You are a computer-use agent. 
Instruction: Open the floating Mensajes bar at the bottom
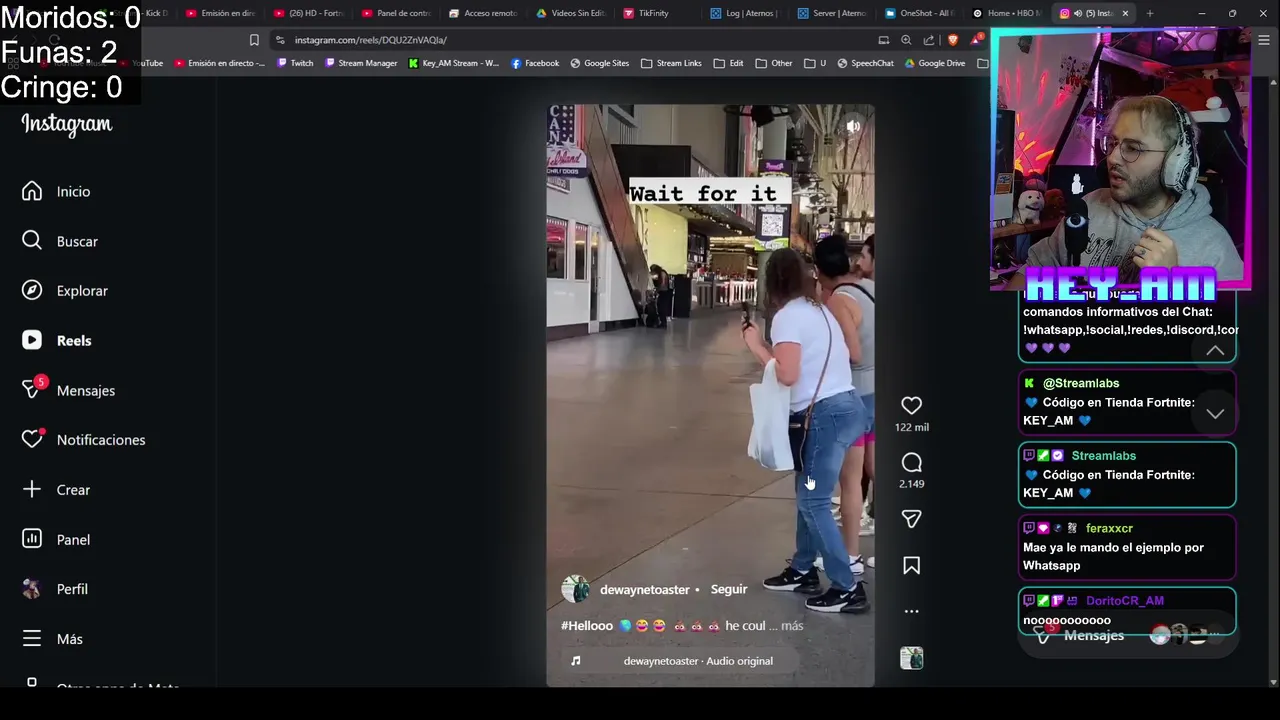[x=1127, y=636]
